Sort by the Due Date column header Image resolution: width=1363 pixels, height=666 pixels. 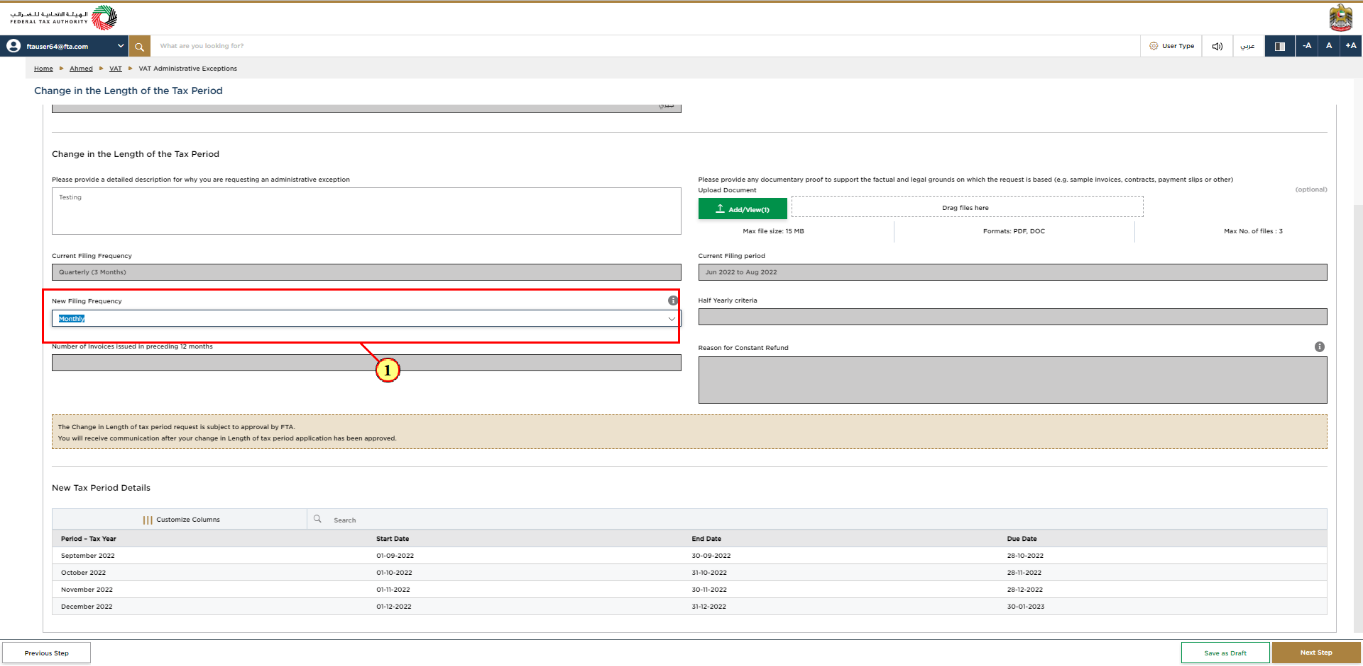coord(1022,538)
